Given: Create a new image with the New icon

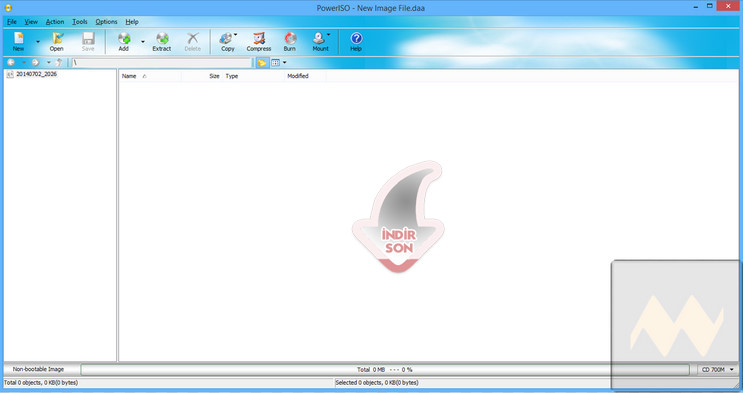Looking at the screenshot, I should point(18,42).
